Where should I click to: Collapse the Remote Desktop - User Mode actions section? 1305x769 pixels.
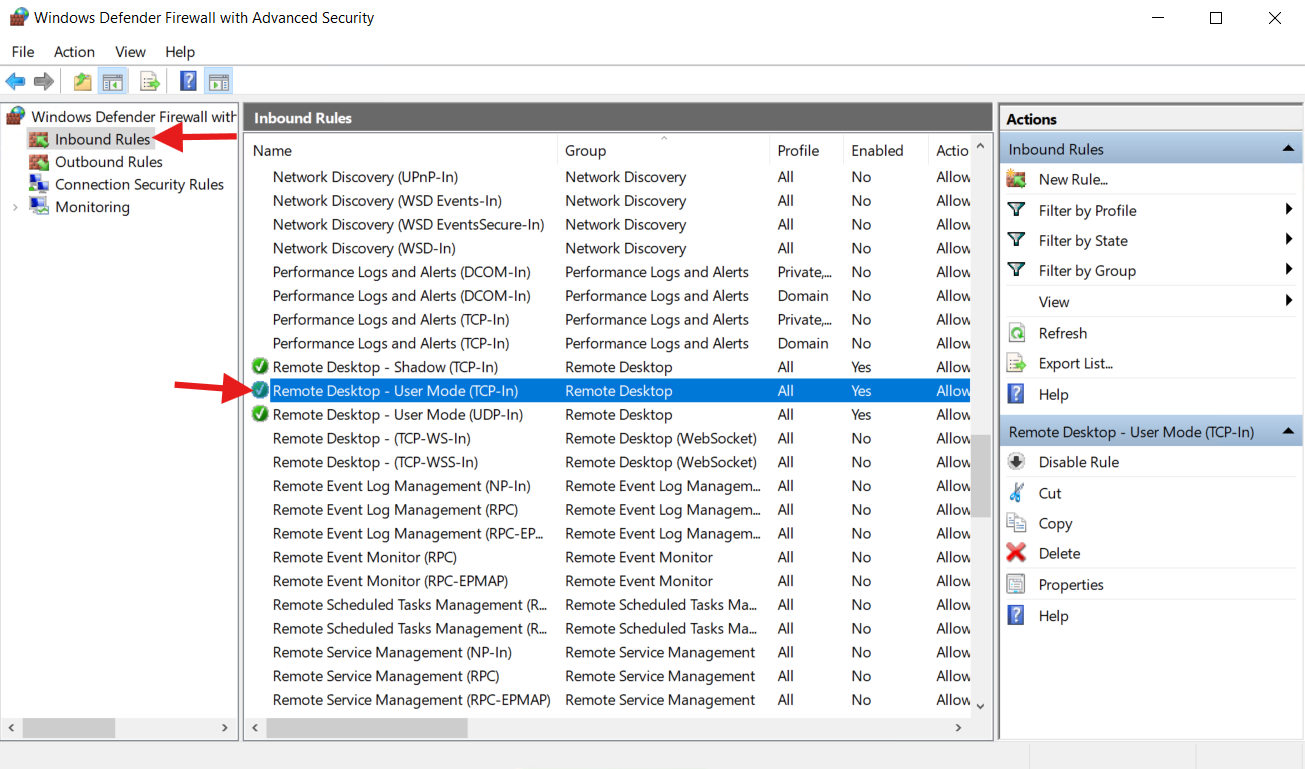(x=1288, y=432)
